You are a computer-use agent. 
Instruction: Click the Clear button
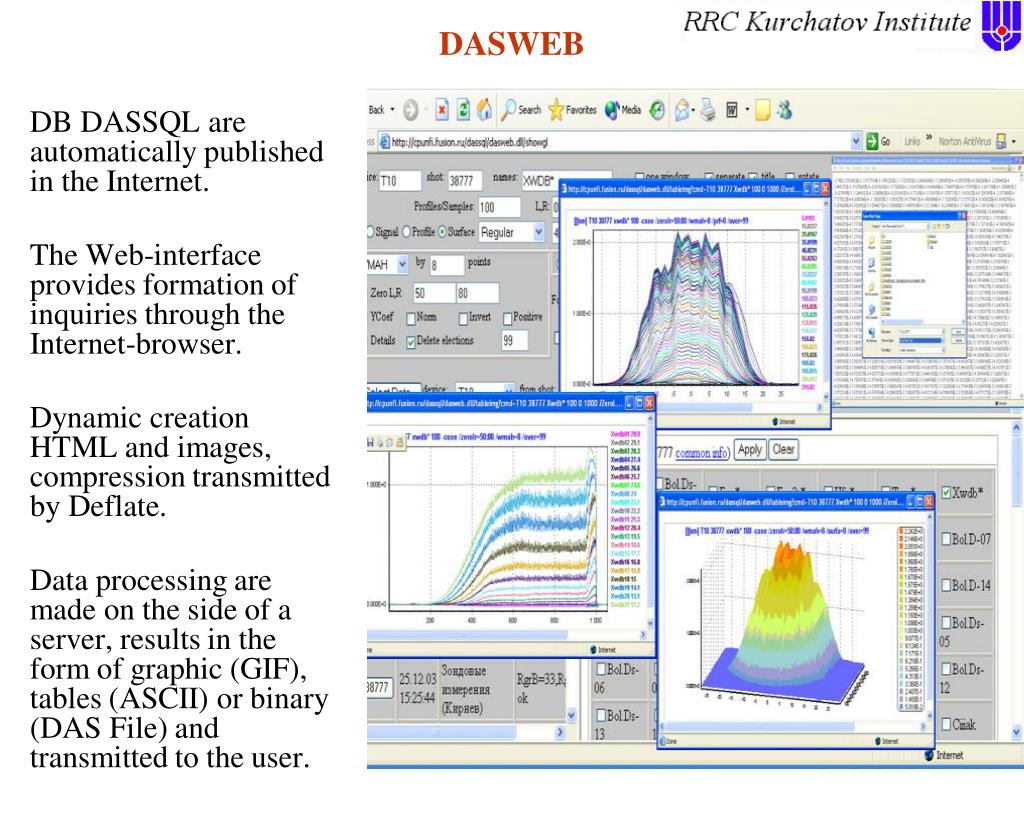coord(783,449)
